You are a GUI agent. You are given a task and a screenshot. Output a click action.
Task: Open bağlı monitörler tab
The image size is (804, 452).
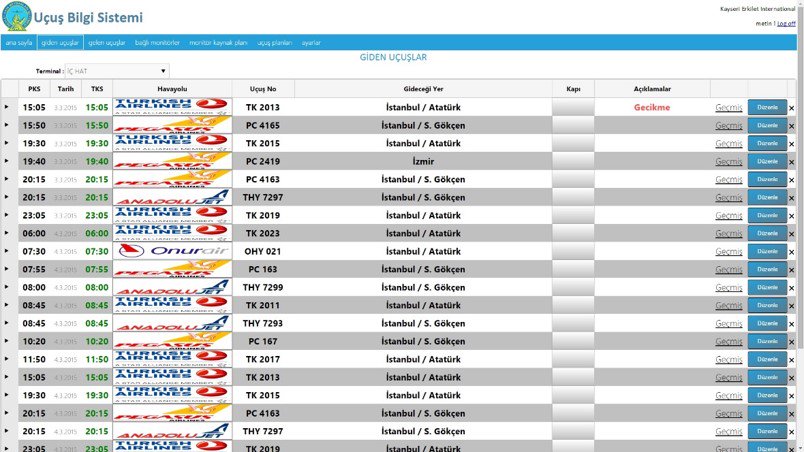click(157, 43)
